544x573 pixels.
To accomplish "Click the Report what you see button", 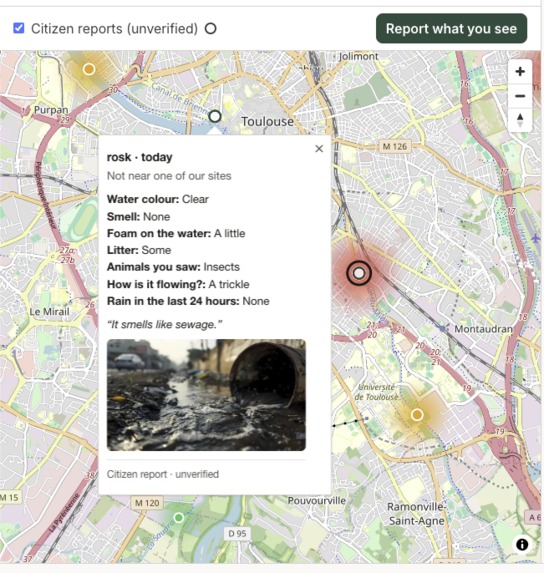I will pyautogui.click(x=451, y=29).
